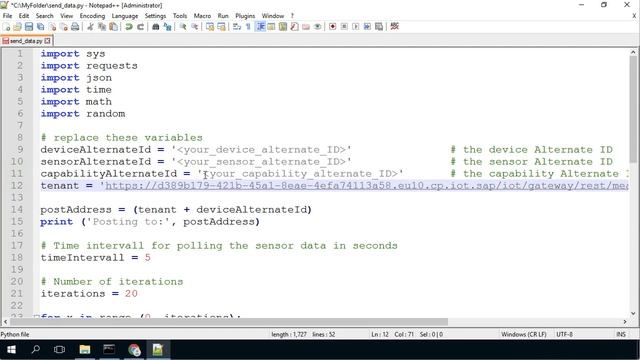Image resolution: width=640 pixels, height=360 pixels.
Task: Save the recorded macro icon
Action: tap(379, 27)
